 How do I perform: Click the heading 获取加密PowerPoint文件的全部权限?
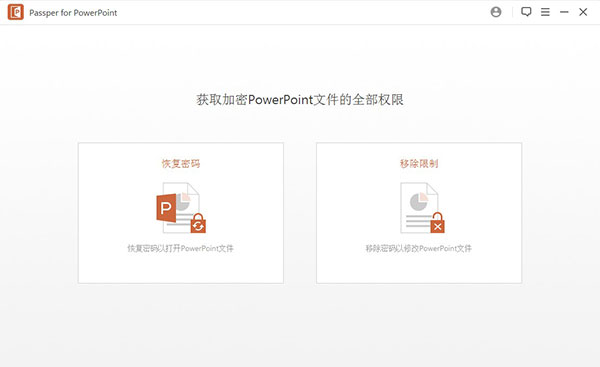[300, 99]
